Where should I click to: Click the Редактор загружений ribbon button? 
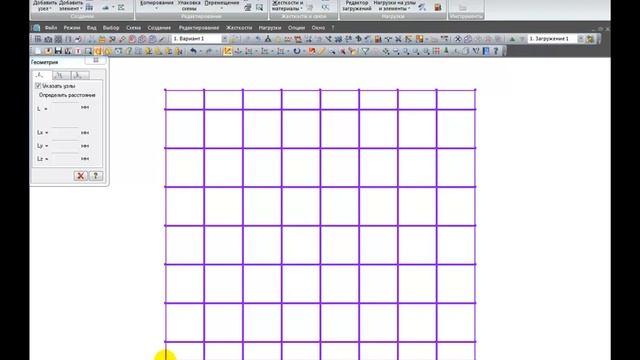point(357,6)
